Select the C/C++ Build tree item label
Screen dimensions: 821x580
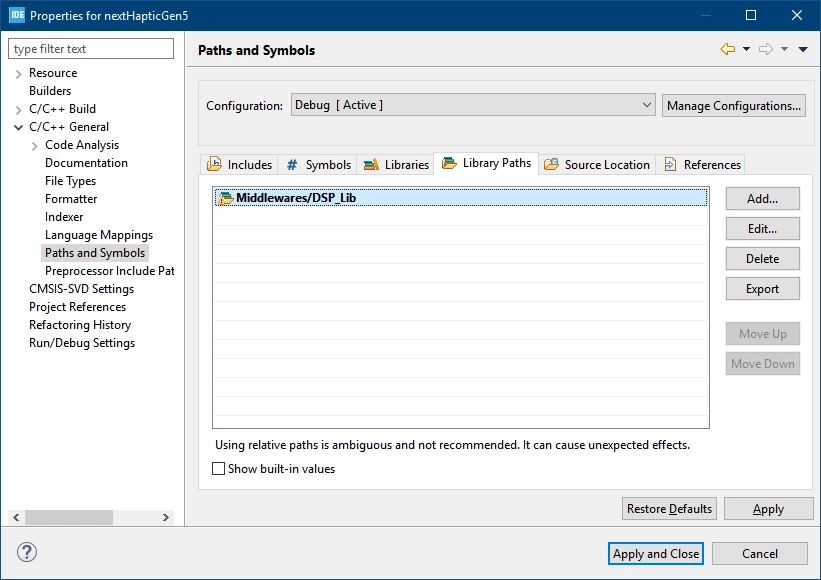[62, 109]
